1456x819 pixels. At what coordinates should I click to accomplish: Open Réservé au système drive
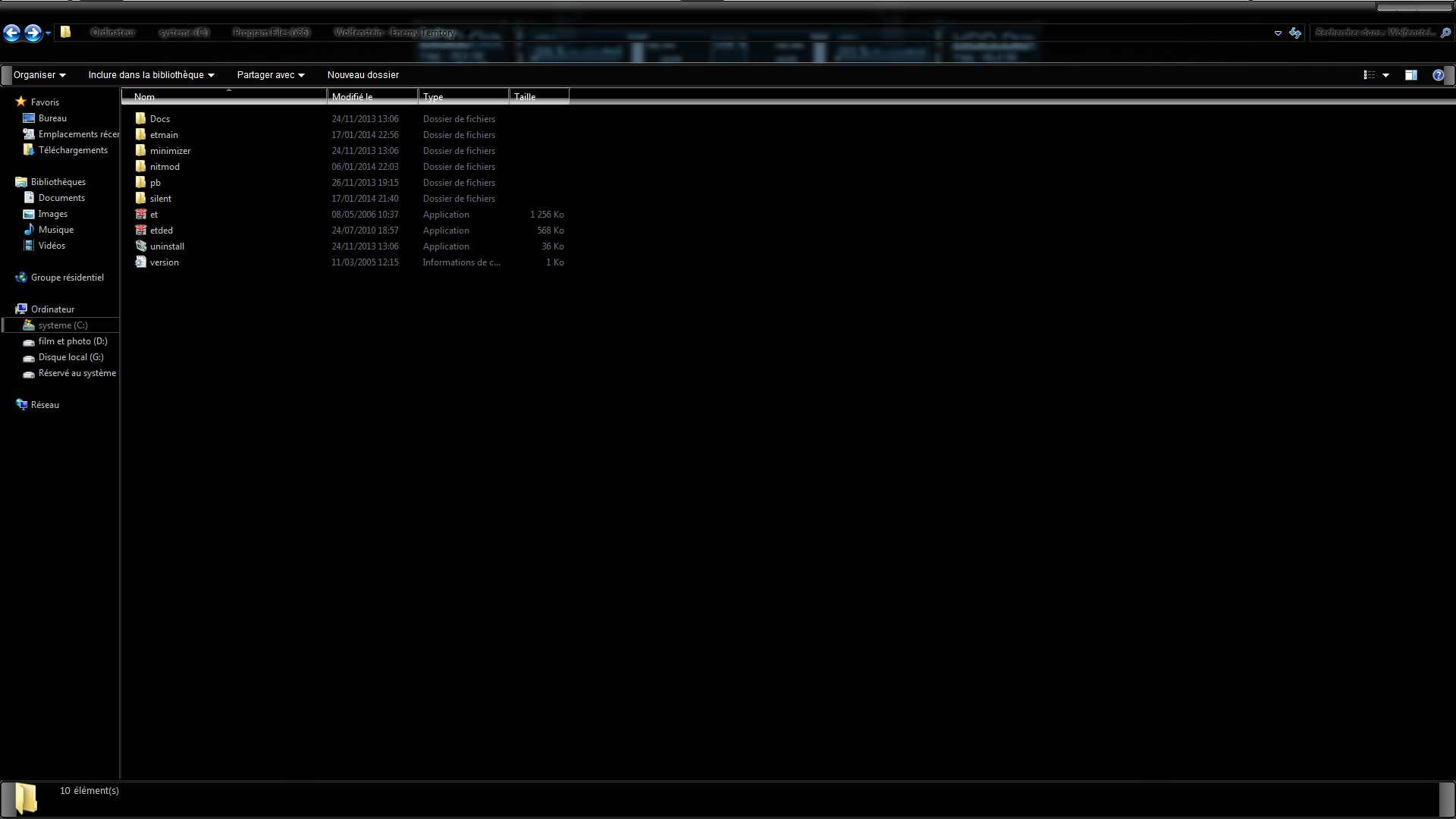coord(77,373)
